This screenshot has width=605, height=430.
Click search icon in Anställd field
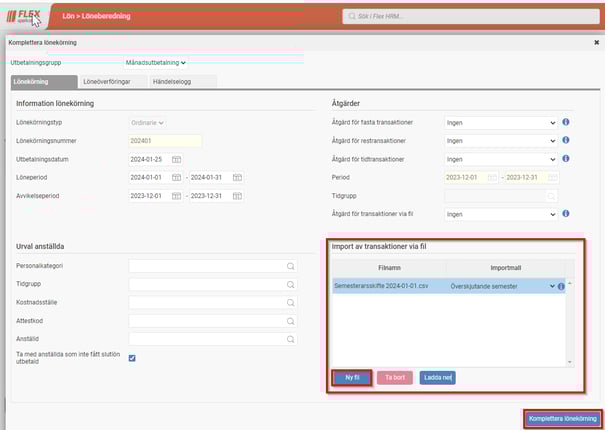tap(290, 338)
